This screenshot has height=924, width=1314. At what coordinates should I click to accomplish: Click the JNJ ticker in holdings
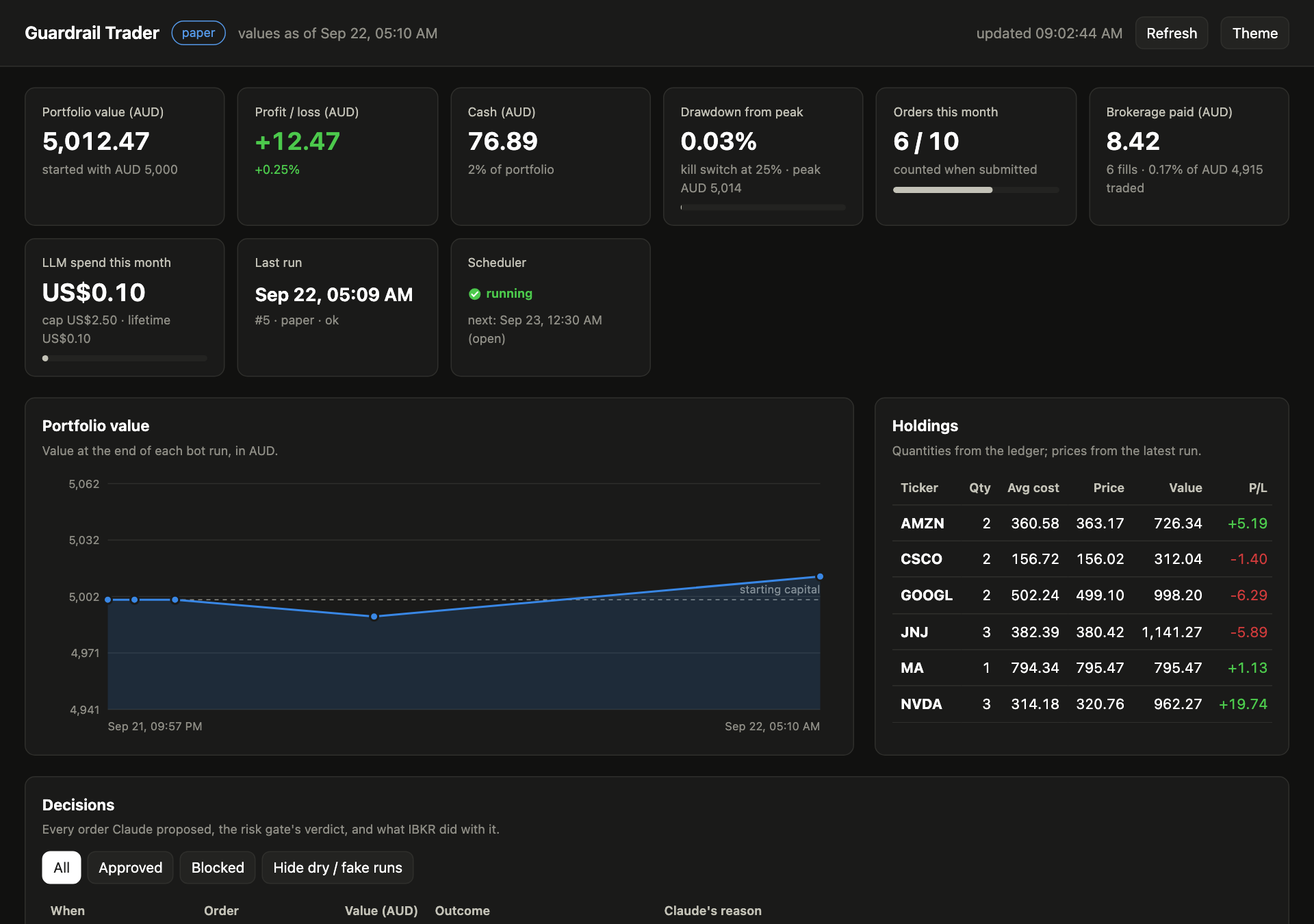(914, 632)
